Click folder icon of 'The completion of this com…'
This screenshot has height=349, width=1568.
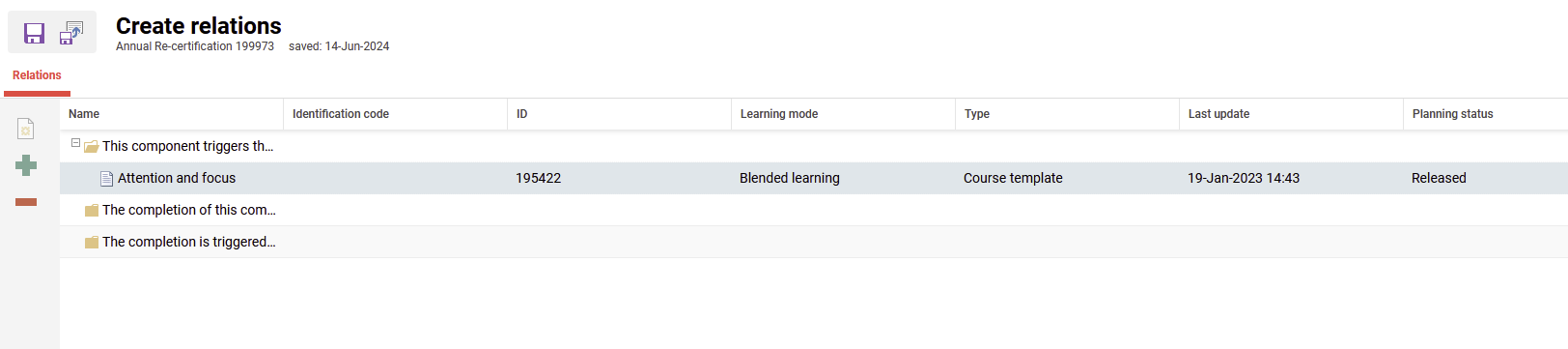point(92,211)
